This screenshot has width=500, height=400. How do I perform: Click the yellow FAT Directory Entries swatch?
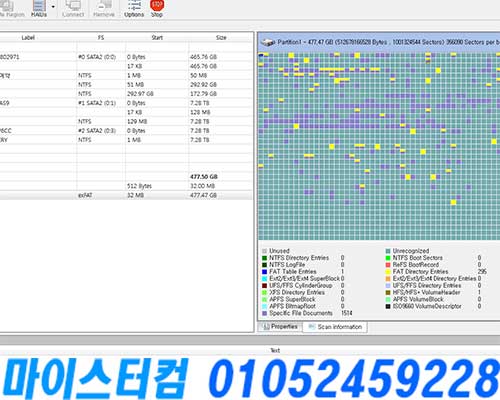(388, 272)
